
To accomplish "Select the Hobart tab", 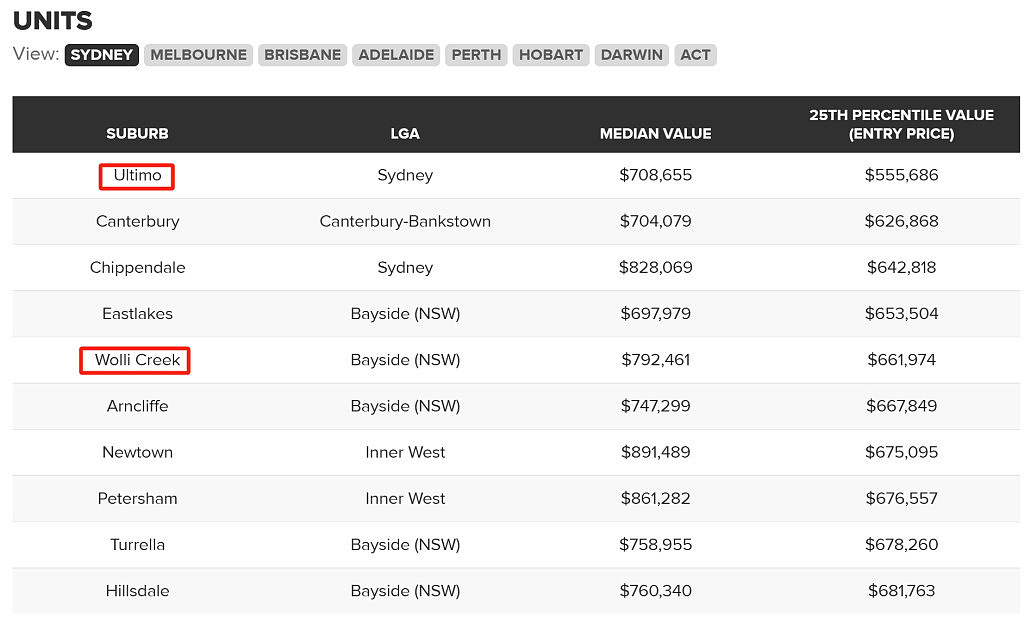I will point(551,55).
